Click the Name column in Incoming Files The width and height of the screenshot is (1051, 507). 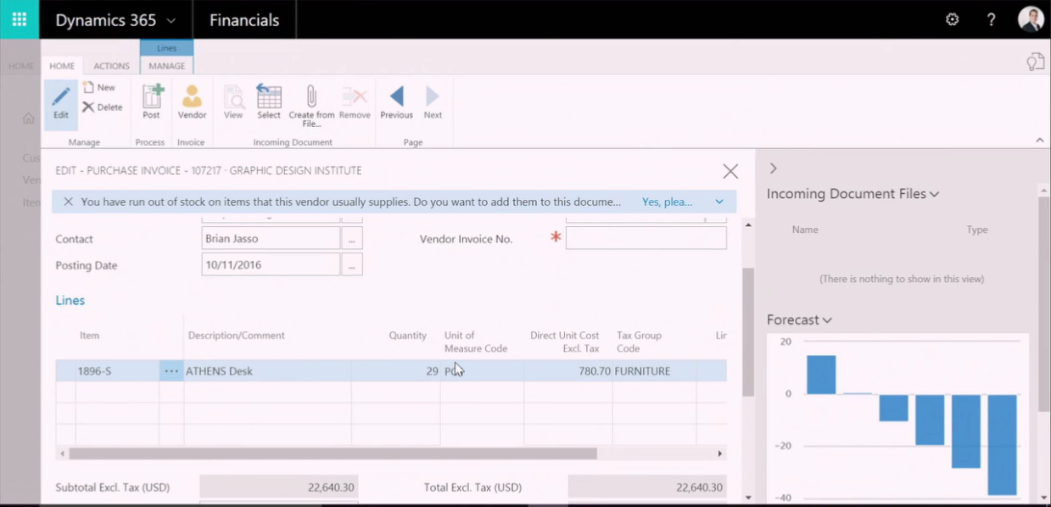tap(805, 229)
